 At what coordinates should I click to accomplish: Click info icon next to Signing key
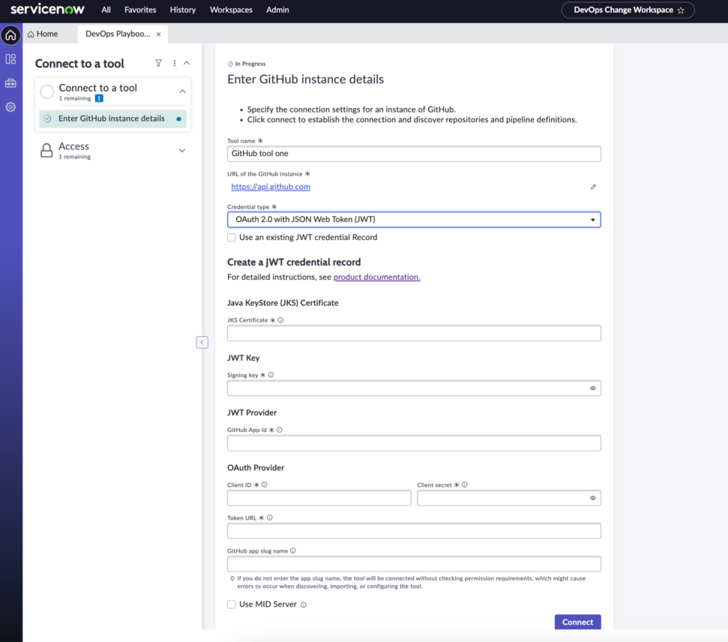[271, 375]
